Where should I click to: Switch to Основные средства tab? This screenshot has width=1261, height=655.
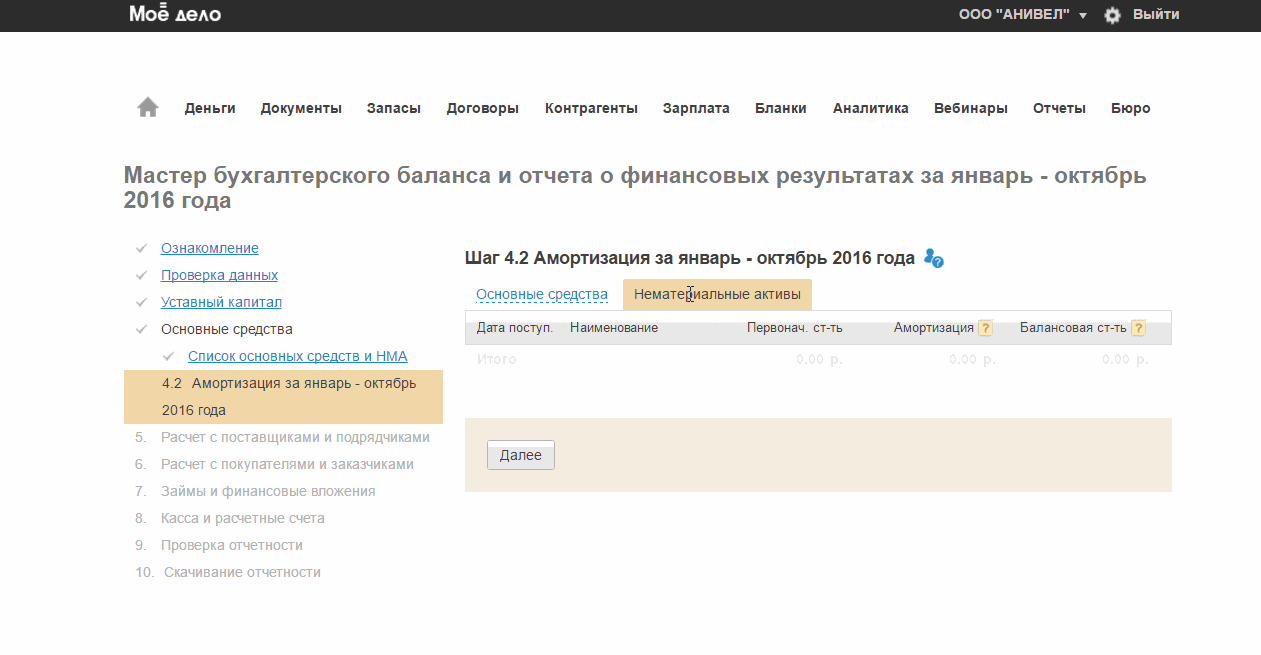(542, 294)
